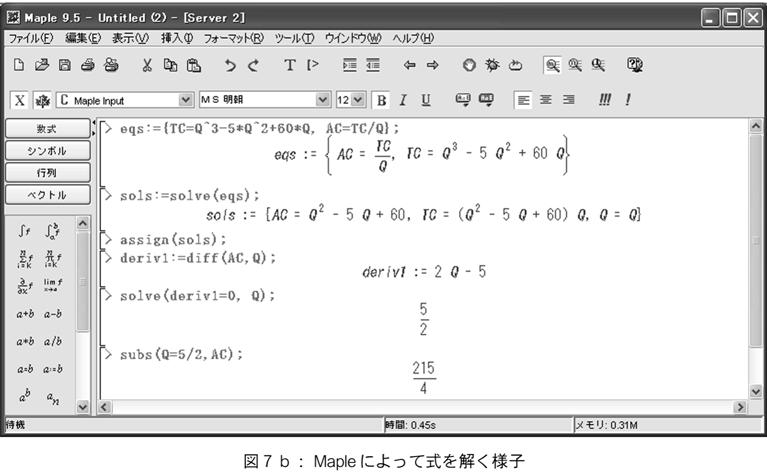Toggle underline formatting
This screenshot has height=472, width=767.
(426, 100)
